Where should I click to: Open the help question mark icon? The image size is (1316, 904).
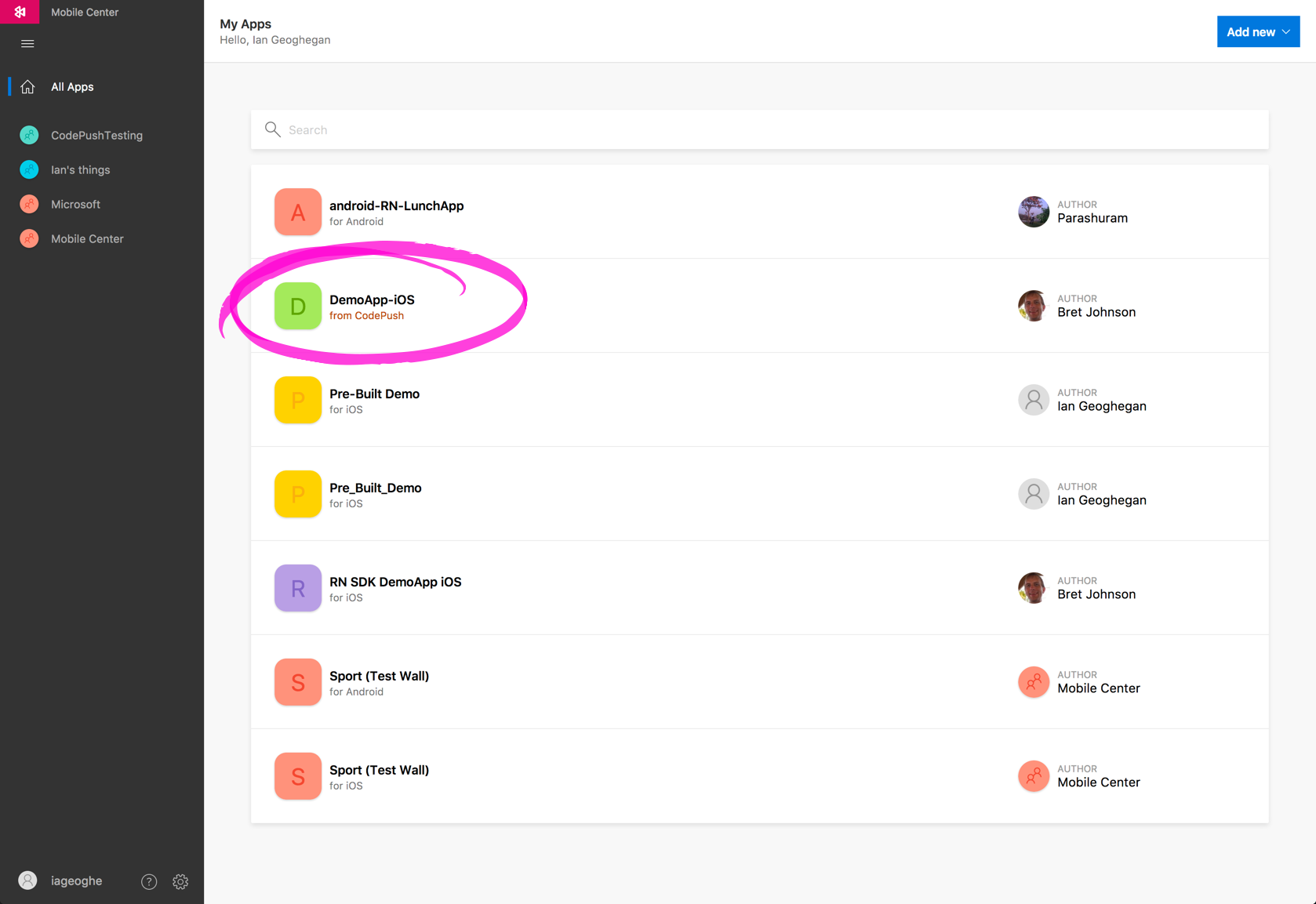click(149, 882)
